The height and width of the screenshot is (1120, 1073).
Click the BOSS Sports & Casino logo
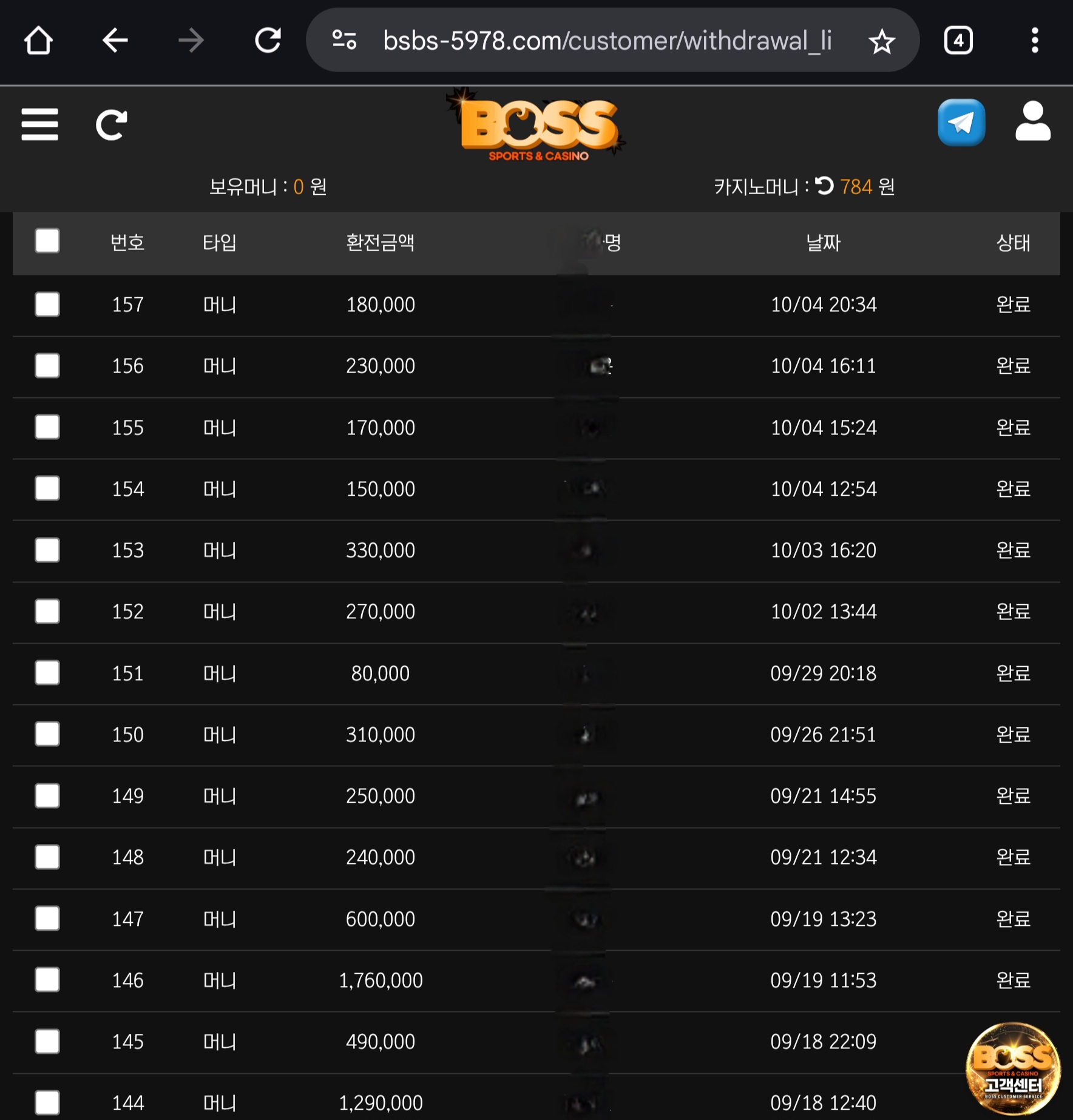pyautogui.click(x=537, y=127)
